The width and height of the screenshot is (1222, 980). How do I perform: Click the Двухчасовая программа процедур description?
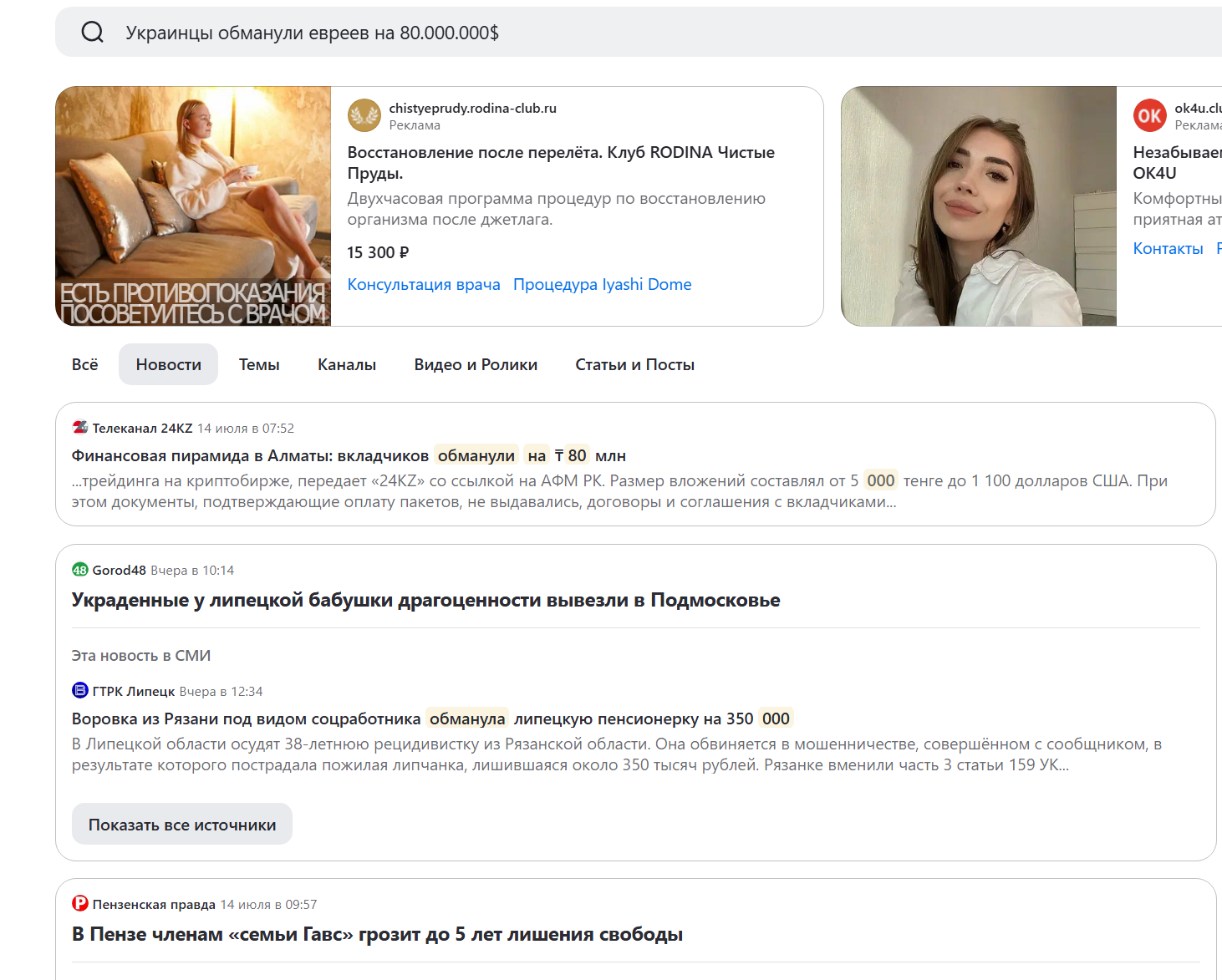[x=557, y=209]
